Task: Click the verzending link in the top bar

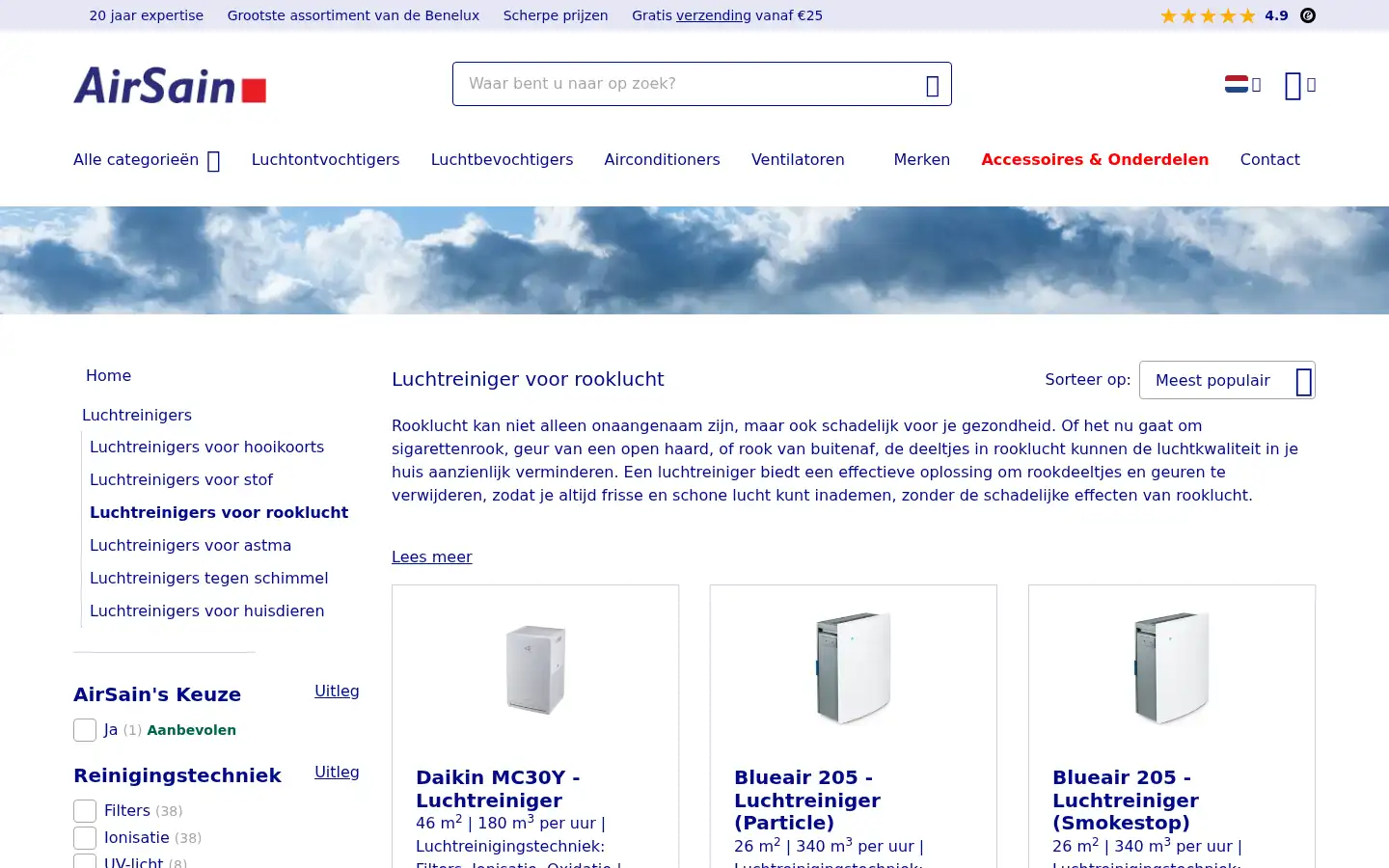Action: click(x=714, y=15)
